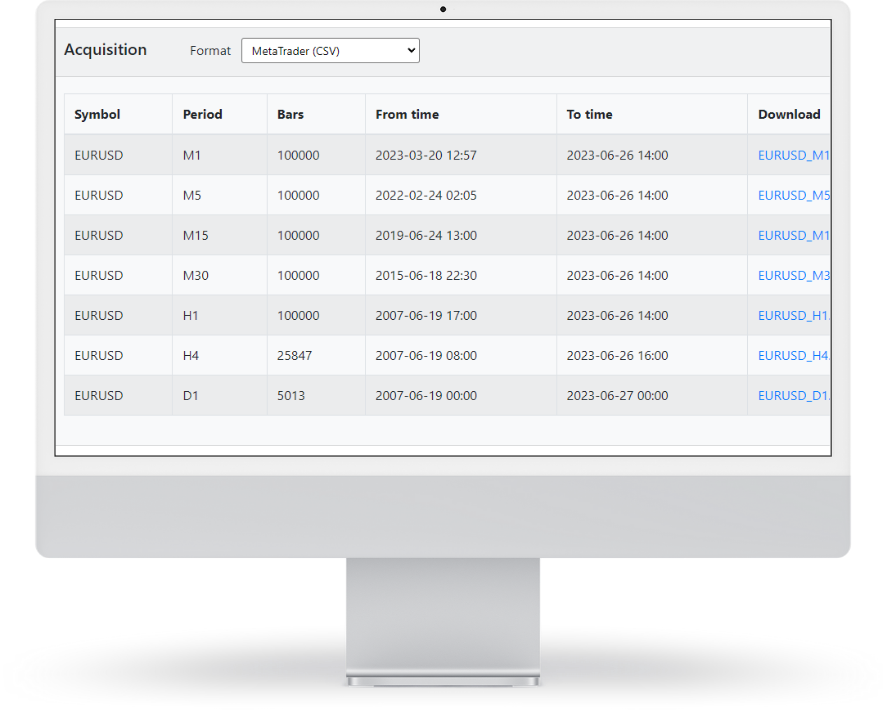Open the Format dropdown showing MetaTrader (CSV)
This screenshot has width=884, height=710.
(330, 51)
